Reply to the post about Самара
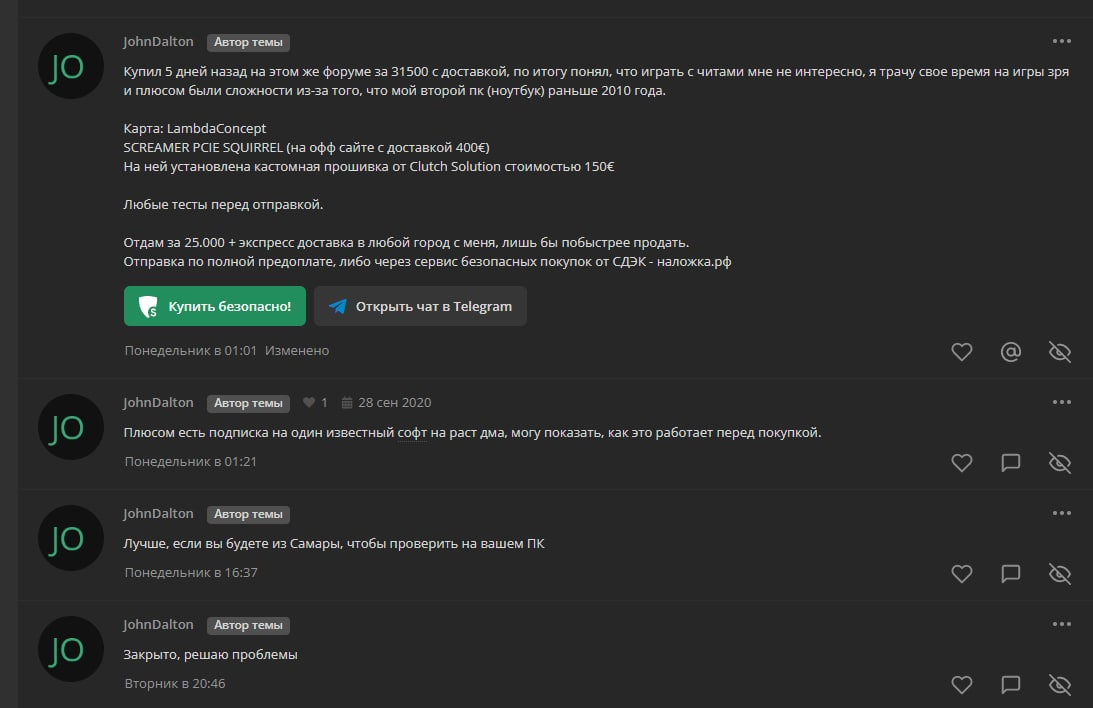The image size is (1093, 708). (x=1010, y=574)
